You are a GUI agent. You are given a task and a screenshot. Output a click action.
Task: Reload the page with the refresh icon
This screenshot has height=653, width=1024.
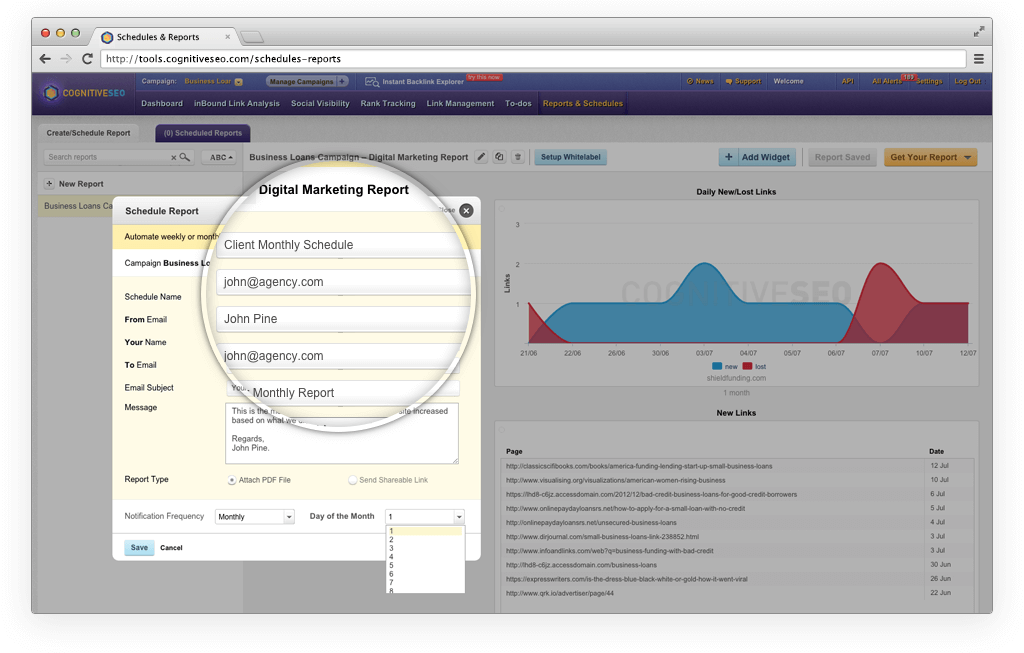87,59
